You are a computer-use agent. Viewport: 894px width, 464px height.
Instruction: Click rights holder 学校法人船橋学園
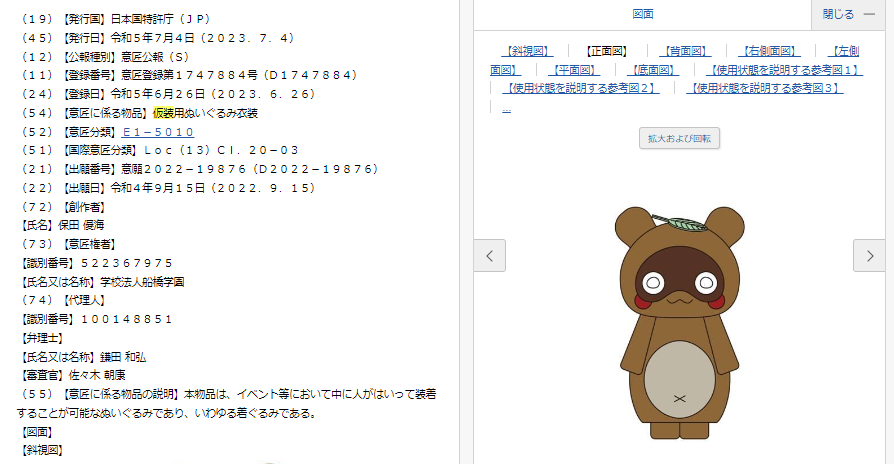(142, 282)
